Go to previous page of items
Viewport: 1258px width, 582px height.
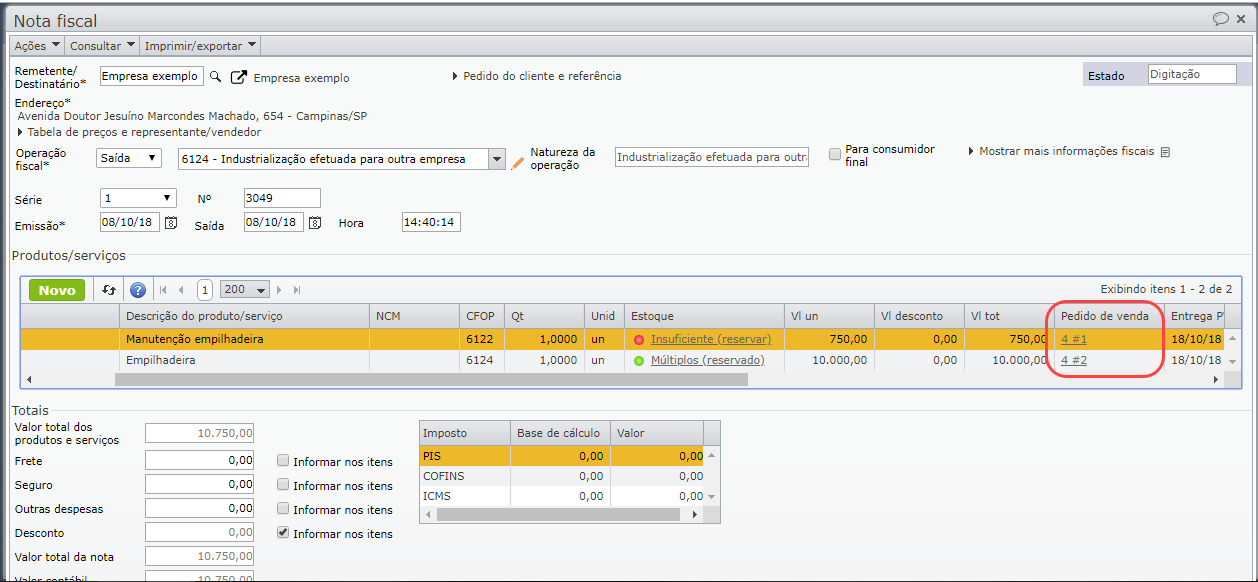181,290
